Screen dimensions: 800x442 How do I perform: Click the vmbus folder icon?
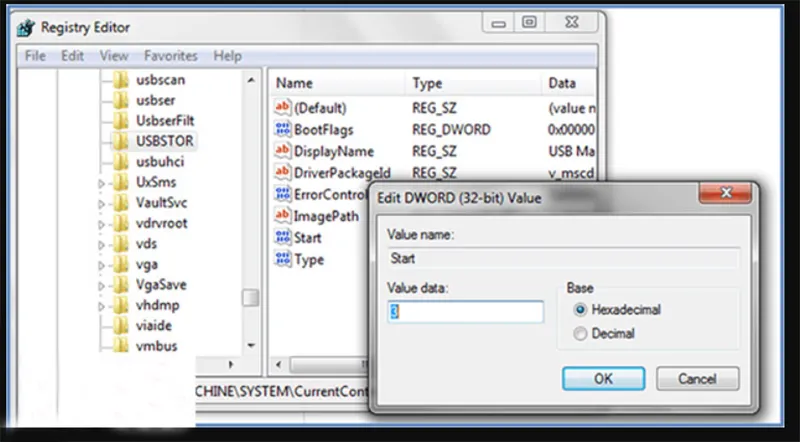pyautogui.click(x=121, y=345)
